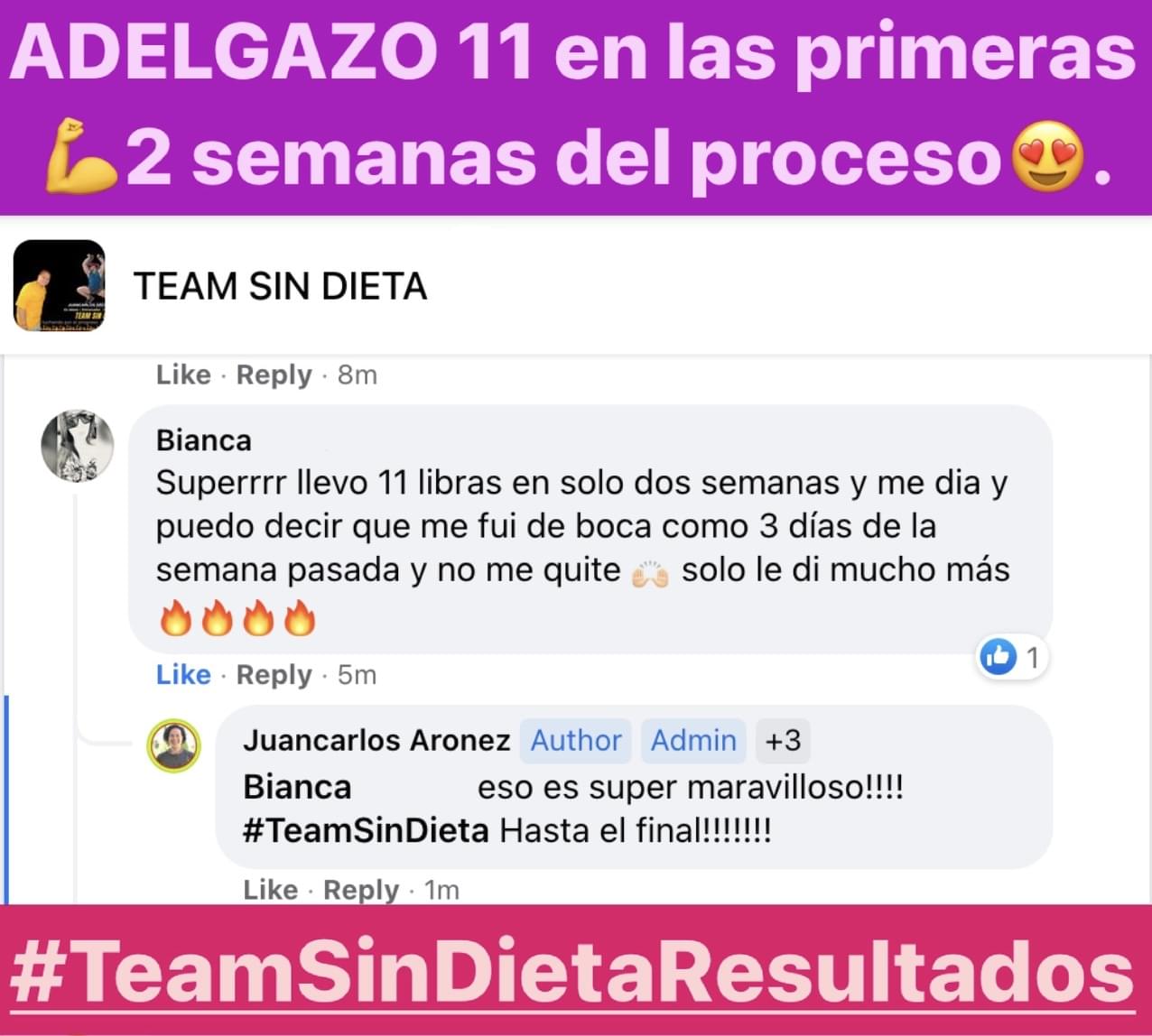This screenshot has width=1152, height=1036.
Task: Open Juancarlos Aronez's profile name
Action: 376,740
